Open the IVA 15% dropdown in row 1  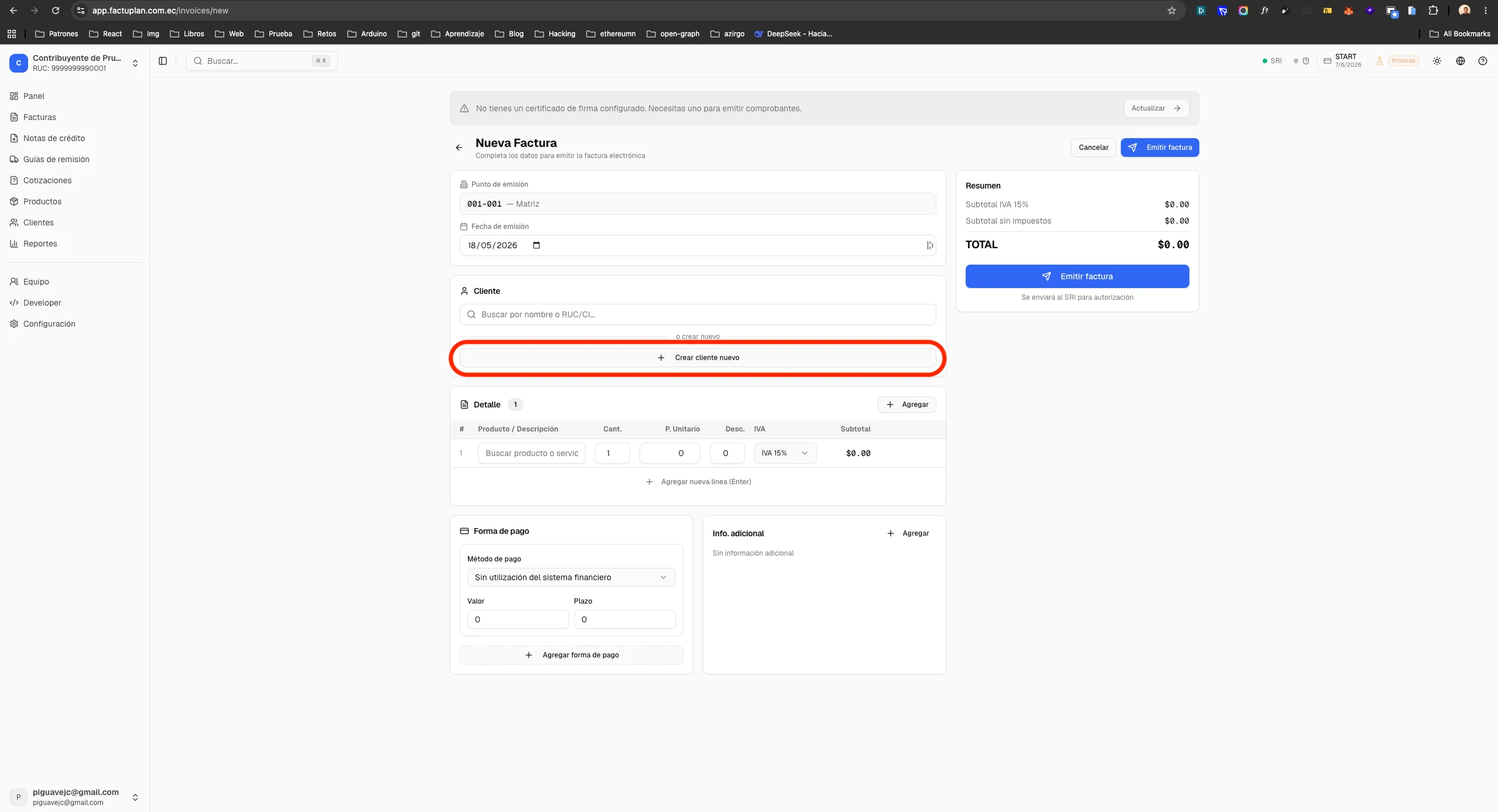point(785,453)
